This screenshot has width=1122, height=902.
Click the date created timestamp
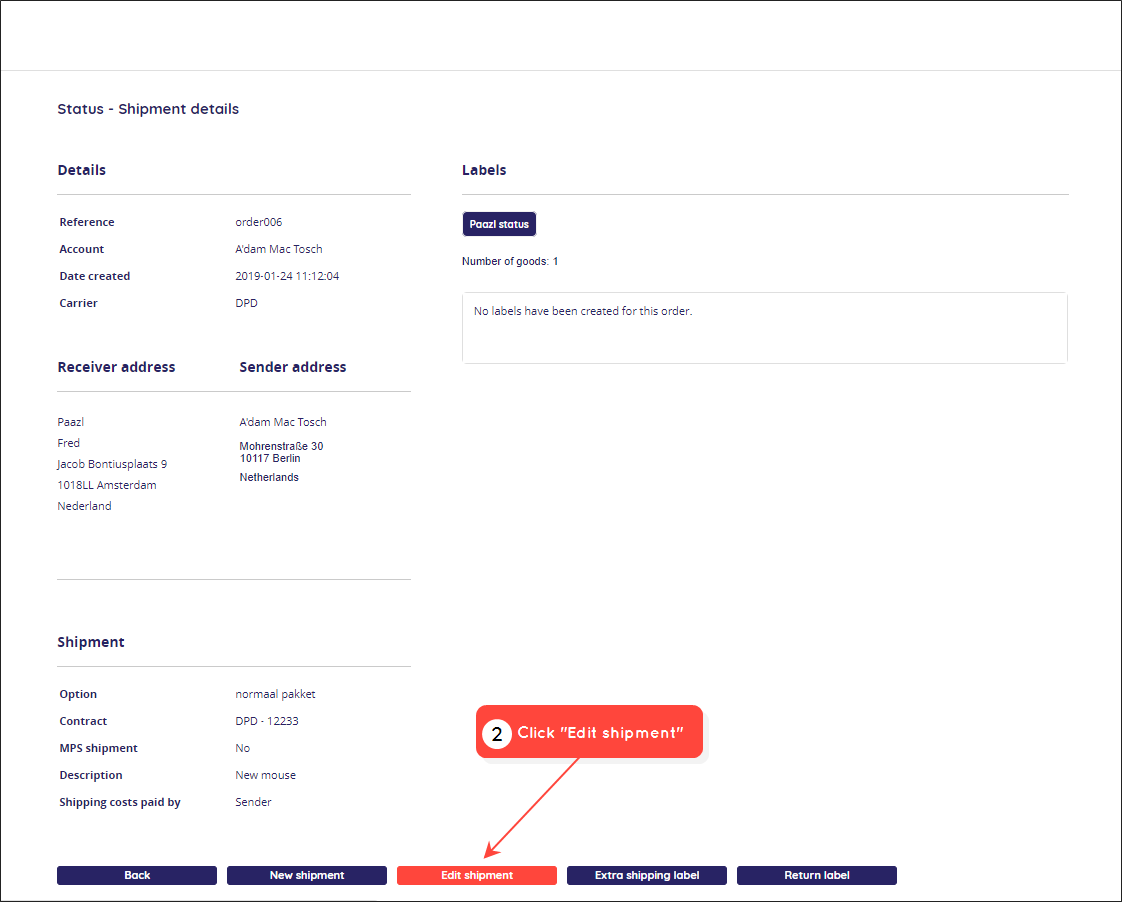(x=287, y=276)
